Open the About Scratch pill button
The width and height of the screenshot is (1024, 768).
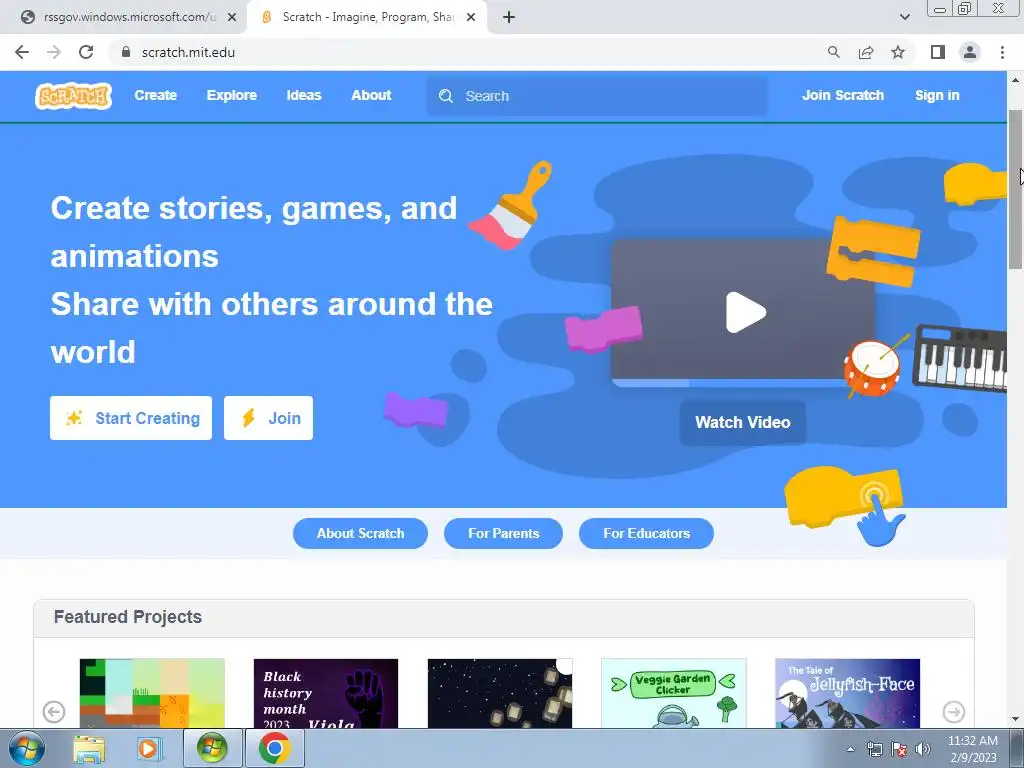point(360,534)
